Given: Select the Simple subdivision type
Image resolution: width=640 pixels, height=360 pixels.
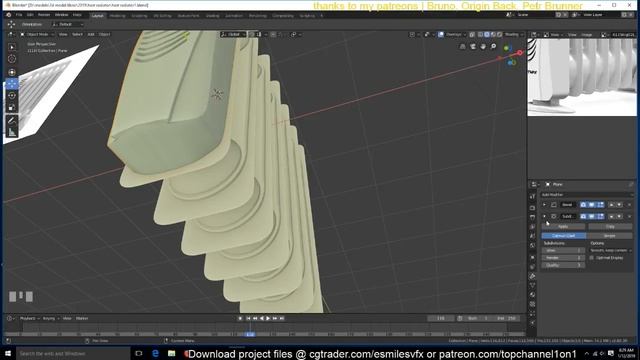Looking at the screenshot, I should (x=609, y=236).
